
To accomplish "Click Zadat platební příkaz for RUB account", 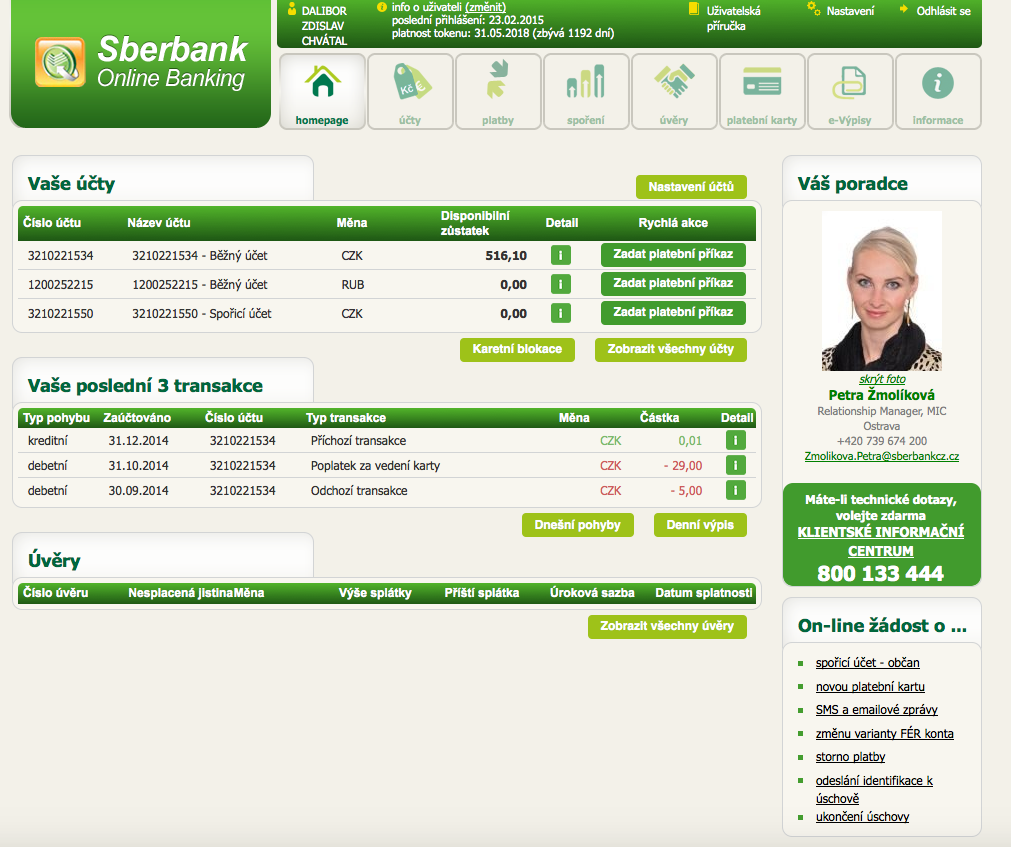I will (x=673, y=284).
